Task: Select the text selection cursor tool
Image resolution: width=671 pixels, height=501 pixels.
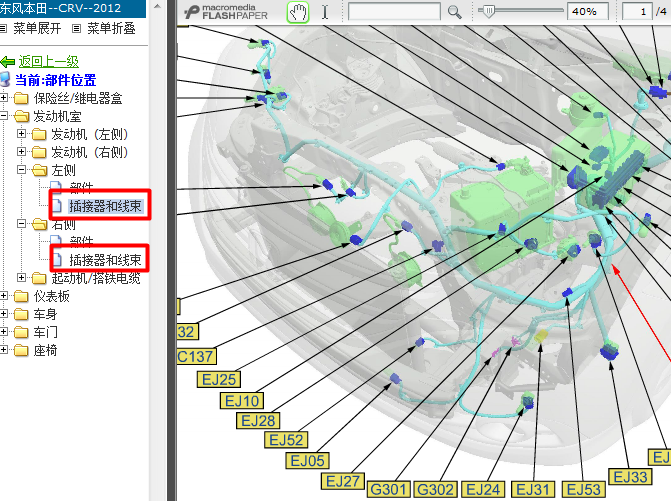Action: coord(325,12)
